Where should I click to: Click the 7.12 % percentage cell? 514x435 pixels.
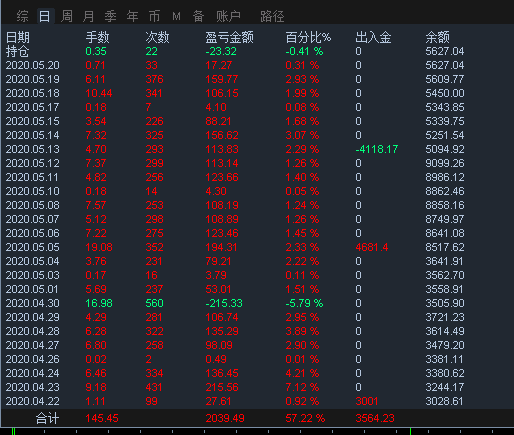click(302, 387)
